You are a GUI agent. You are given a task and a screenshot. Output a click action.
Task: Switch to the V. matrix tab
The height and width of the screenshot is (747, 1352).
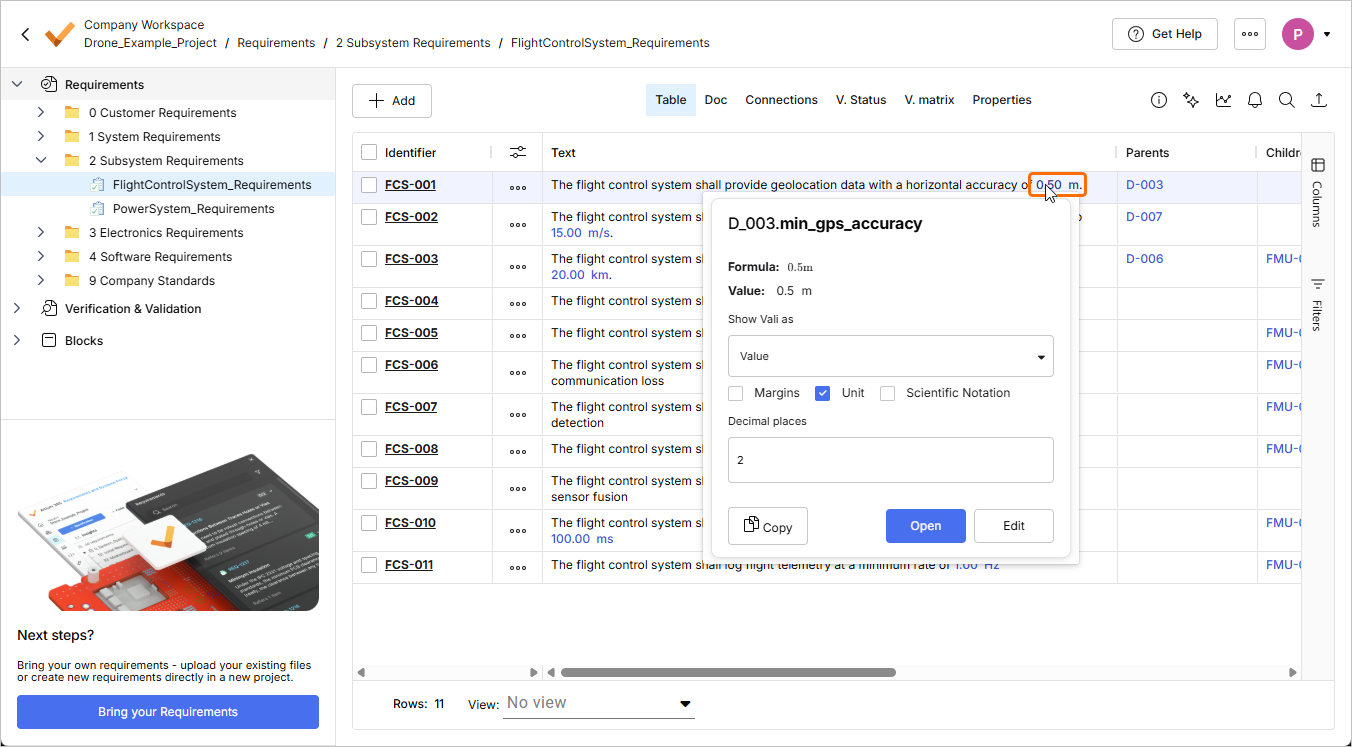[929, 100]
